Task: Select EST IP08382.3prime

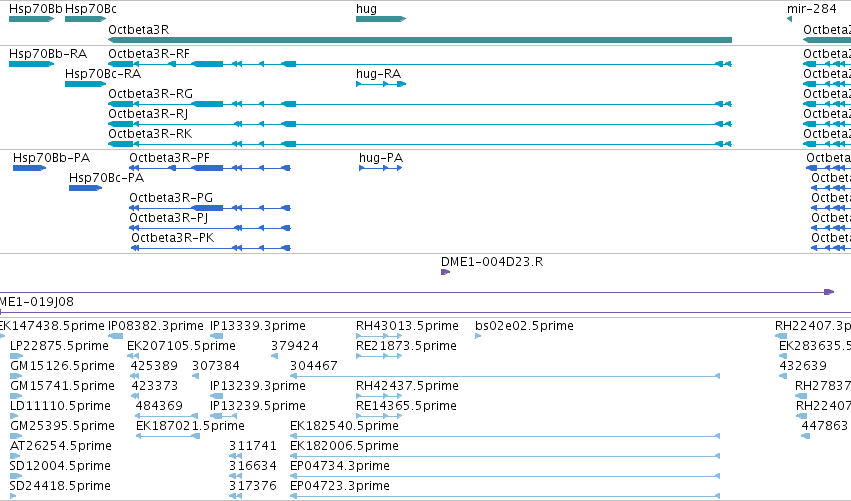Action: coord(156,326)
